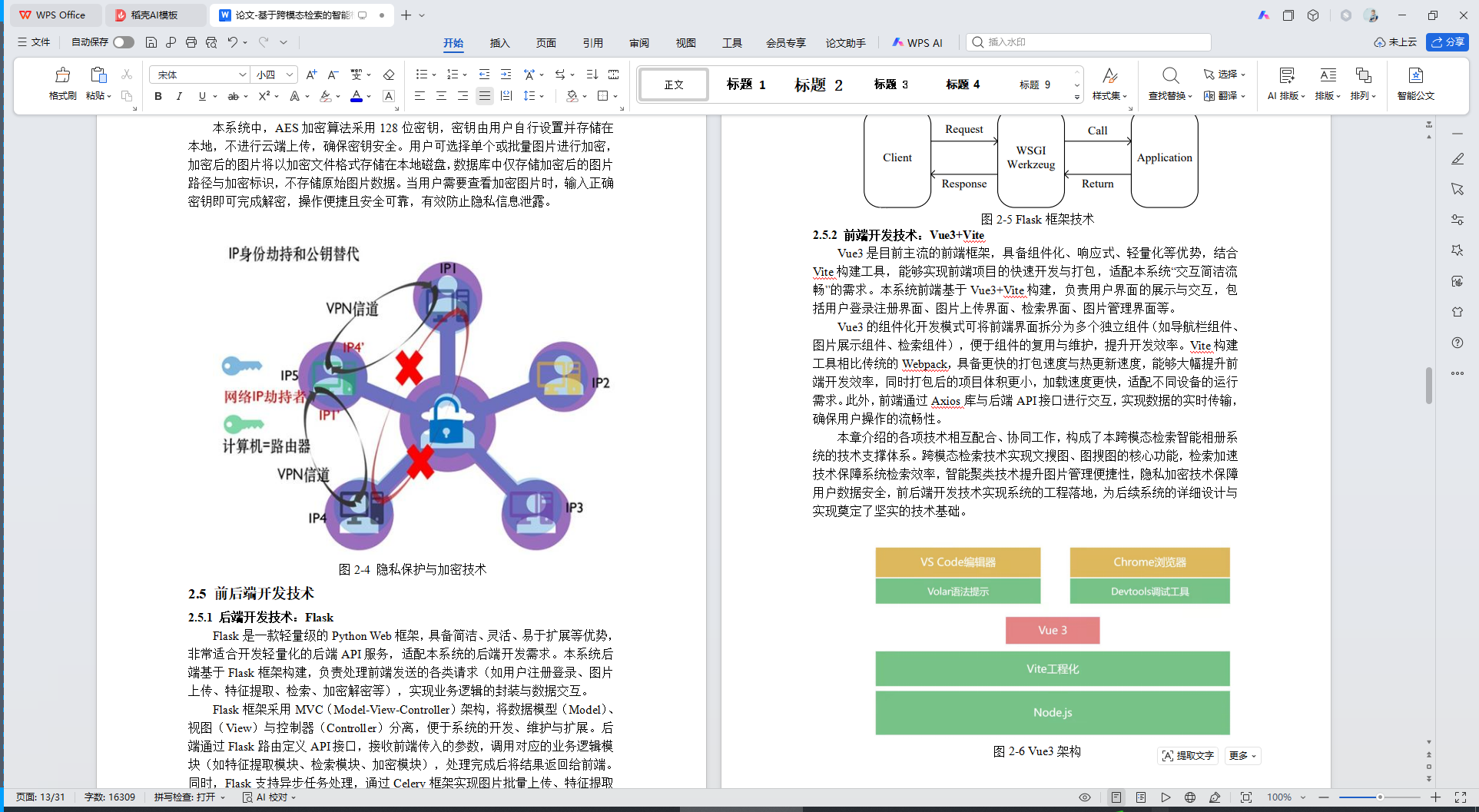
Task: Toggle Strikethrough formatting
Action: (233, 96)
